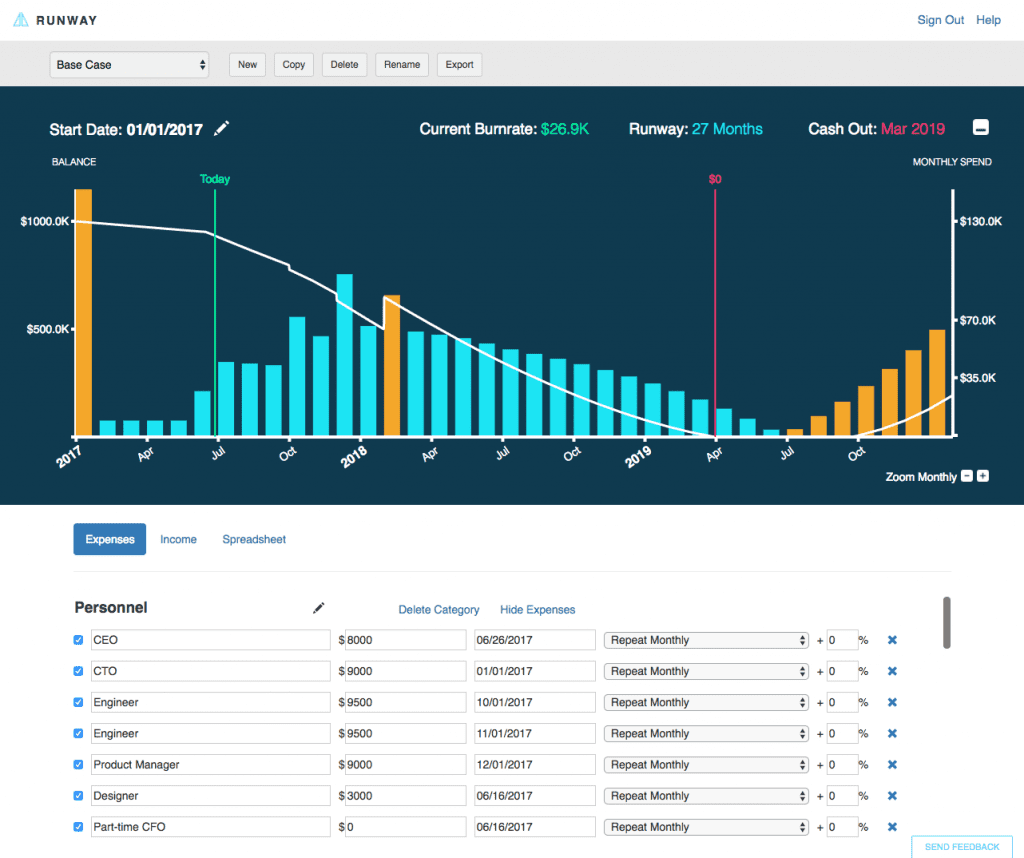The width and height of the screenshot is (1024, 858).
Task: Click the CEO salary amount field
Action: click(405, 640)
